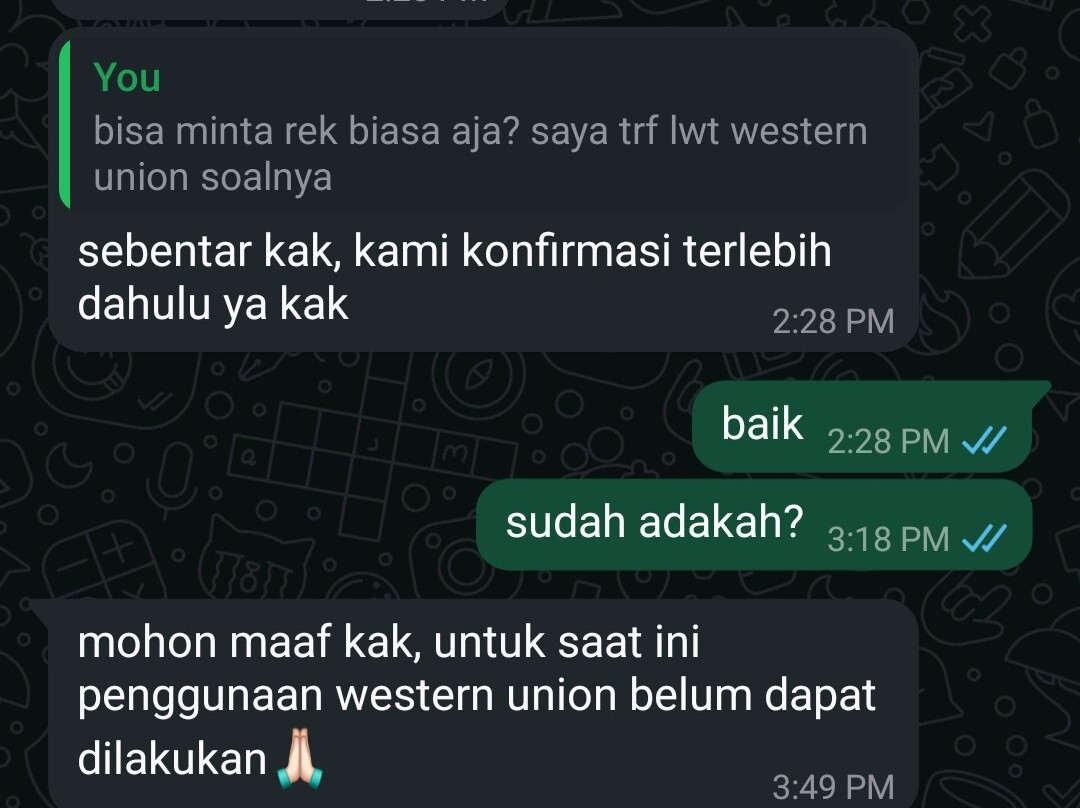Tap the cut-off message bubble at the top
Screen dimensions: 1080x808
click(x=279, y=8)
